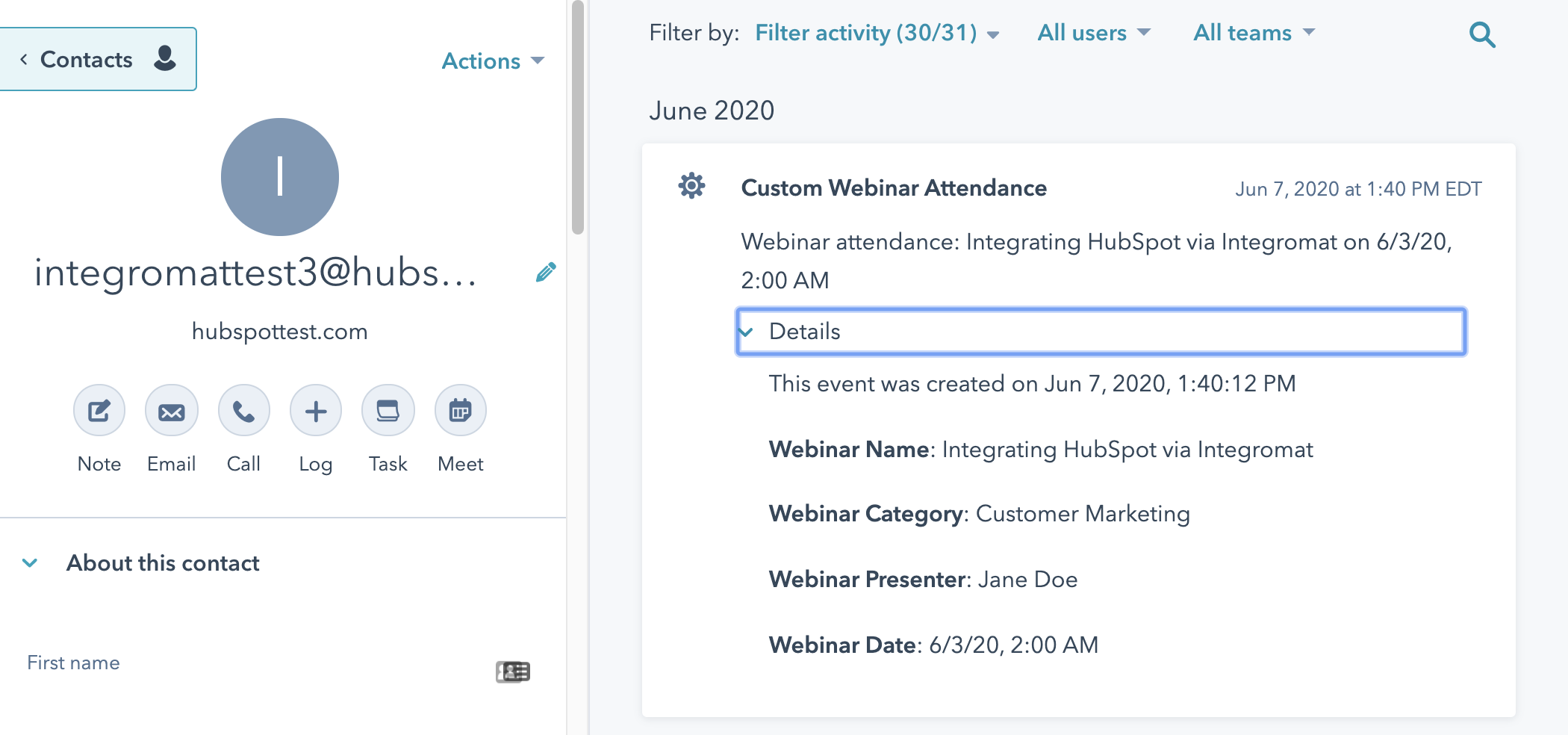Click the integromattest3@hubs... contact name

point(257,273)
